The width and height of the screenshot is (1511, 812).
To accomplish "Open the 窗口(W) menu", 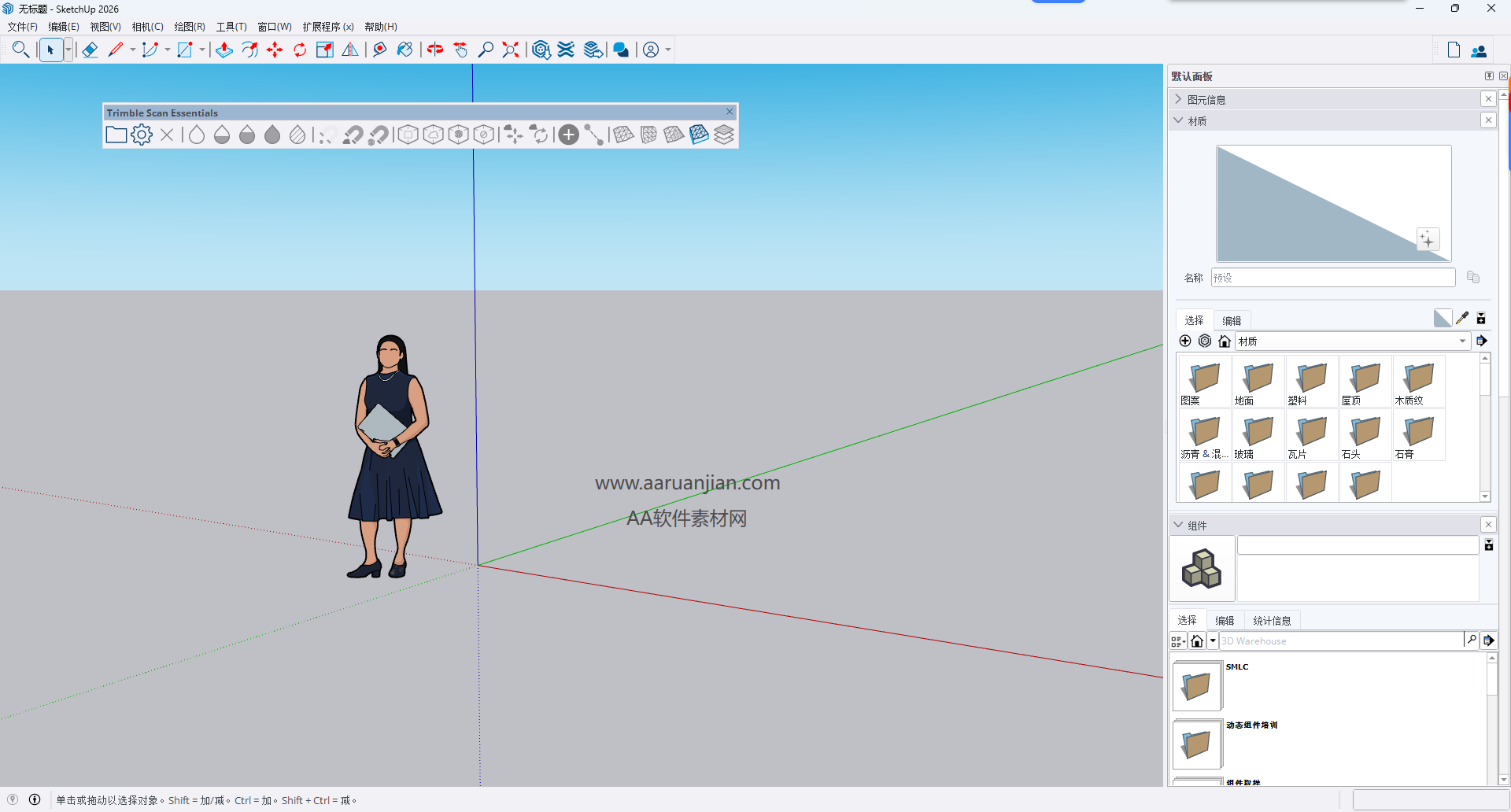I will click(x=274, y=26).
